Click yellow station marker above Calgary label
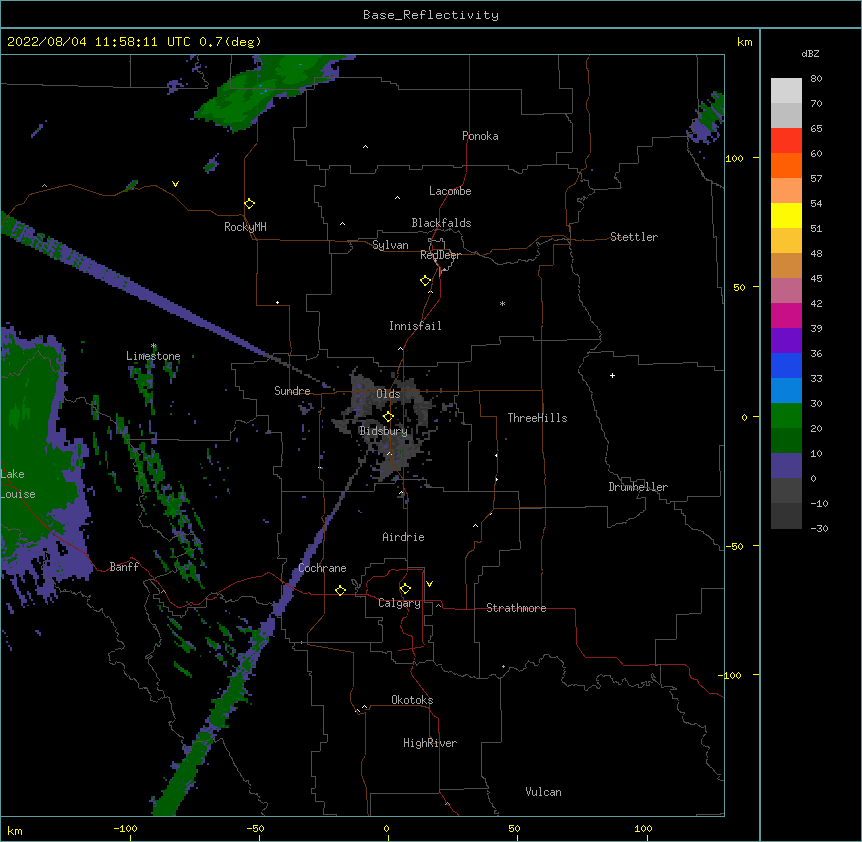This screenshot has height=842, width=862. tap(405, 588)
